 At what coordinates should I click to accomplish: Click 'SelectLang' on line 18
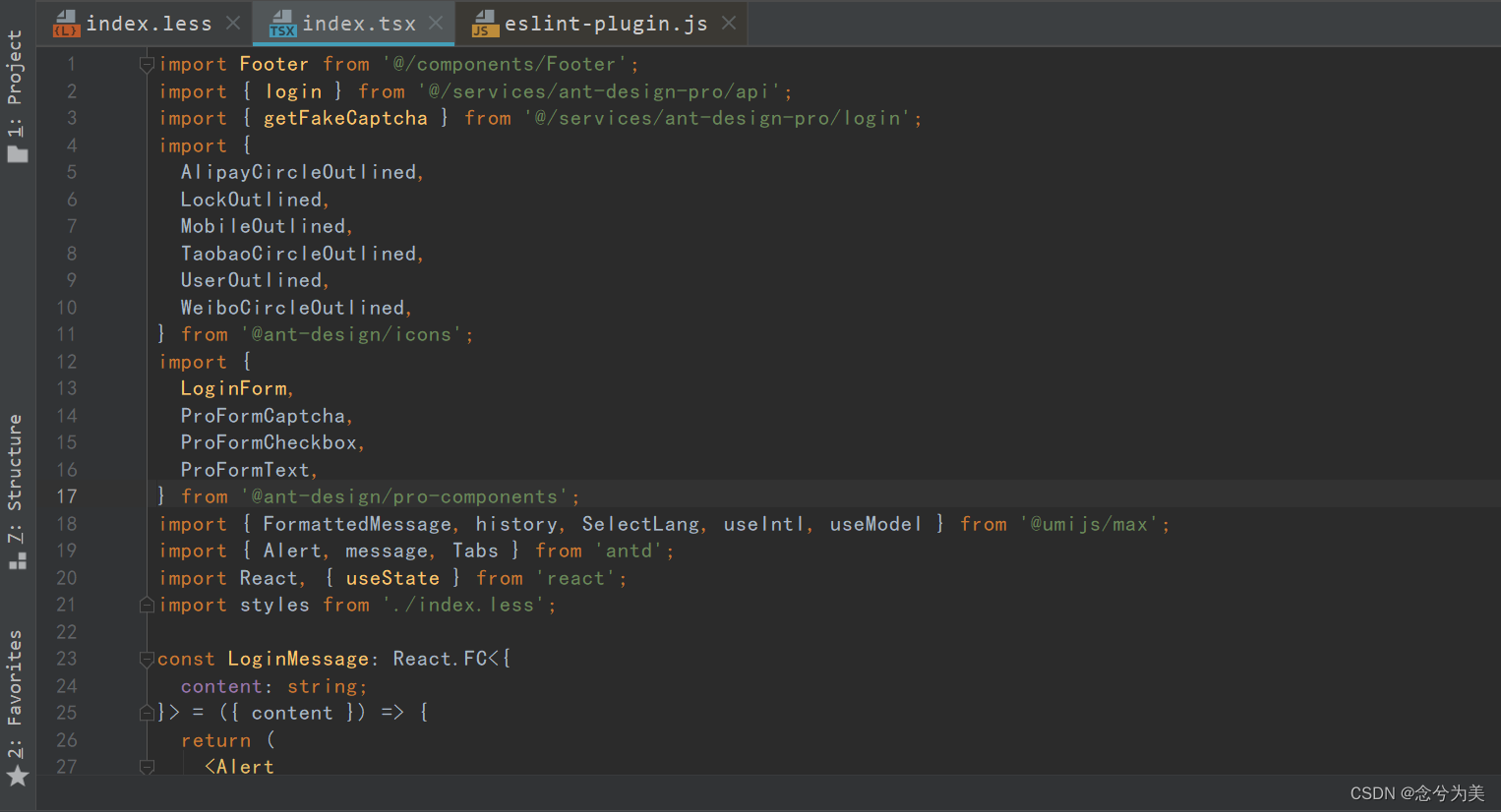click(x=640, y=524)
